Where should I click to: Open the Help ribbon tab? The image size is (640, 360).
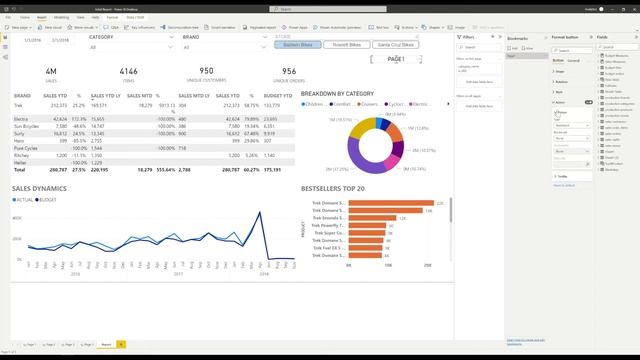tap(96, 18)
